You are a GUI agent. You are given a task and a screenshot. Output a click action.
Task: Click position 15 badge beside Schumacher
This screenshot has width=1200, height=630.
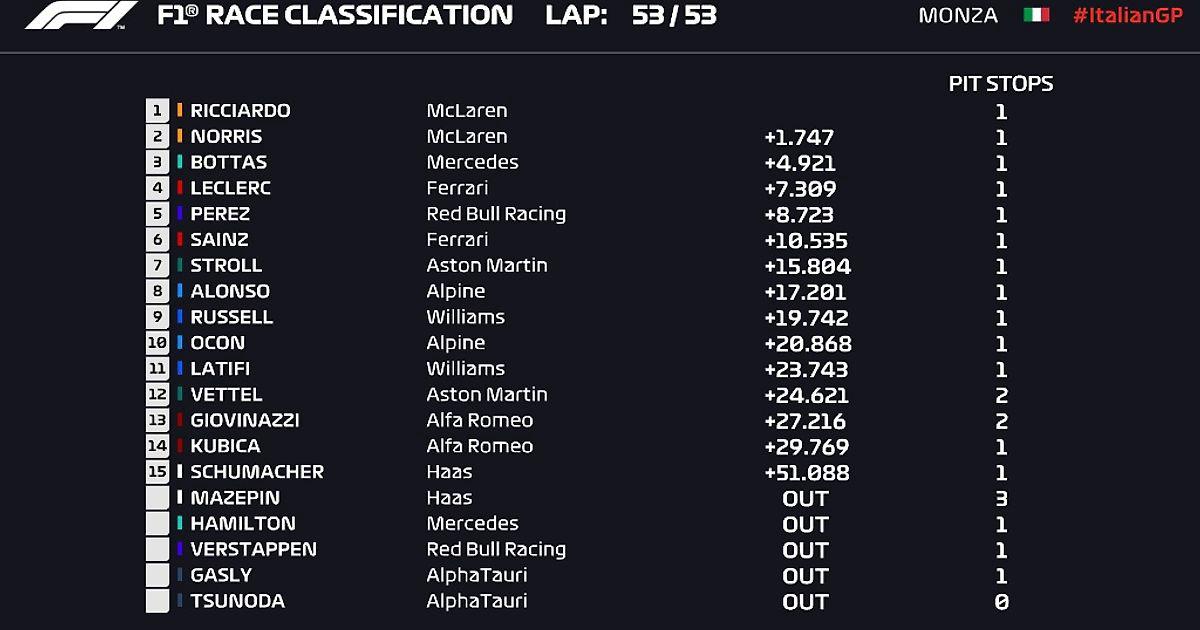click(x=157, y=471)
